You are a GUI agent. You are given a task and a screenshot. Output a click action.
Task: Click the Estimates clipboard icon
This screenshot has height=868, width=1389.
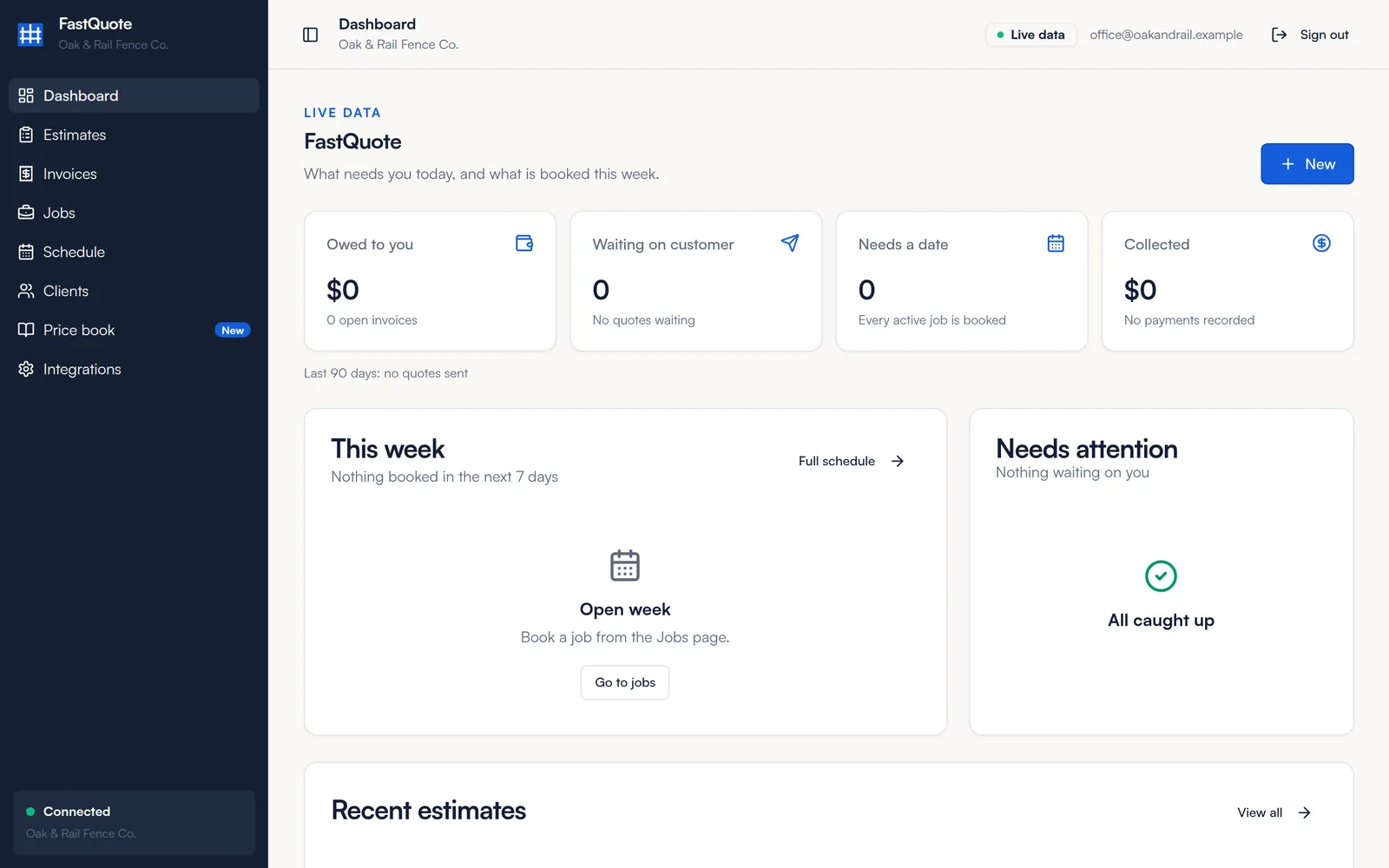tap(26, 135)
